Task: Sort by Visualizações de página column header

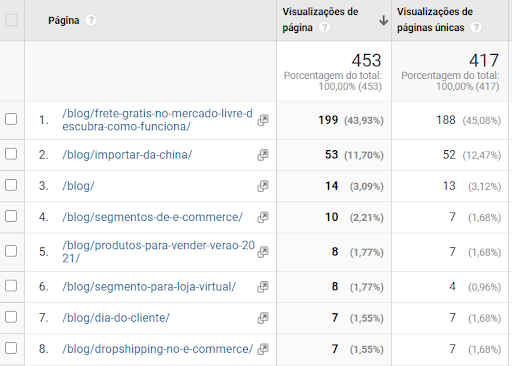Action: tap(320, 20)
